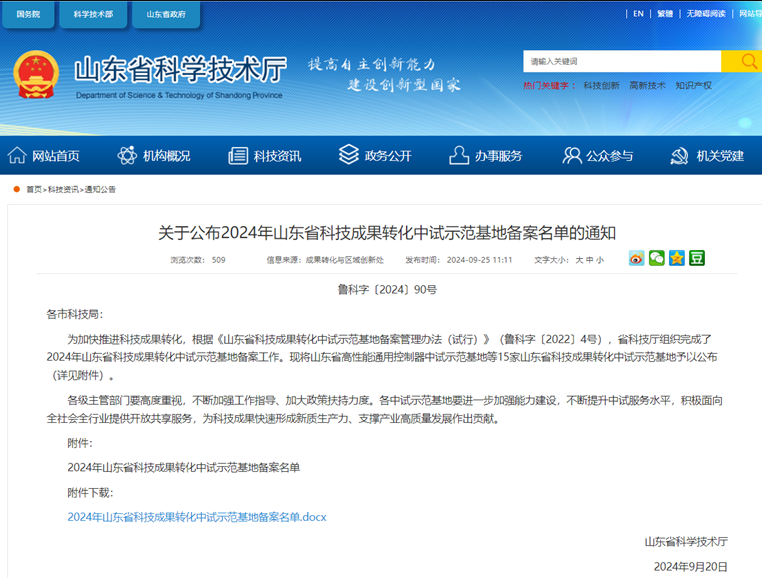Share via the QZone star icon
This screenshot has width=762, height=579.
pos(676,258)
